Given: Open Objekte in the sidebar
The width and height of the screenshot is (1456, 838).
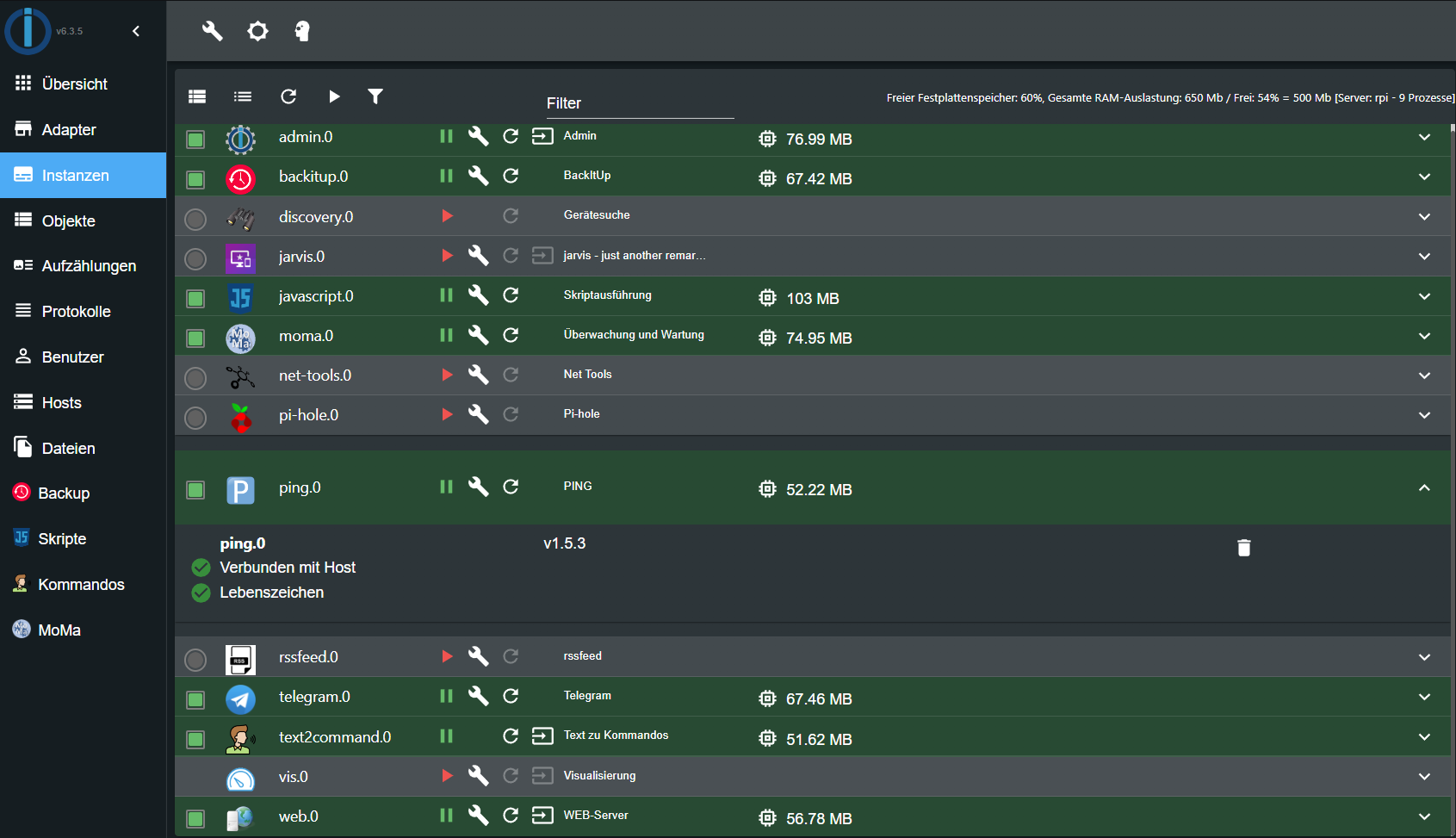Looking at the screenshot, I should (x=69, y=221).
